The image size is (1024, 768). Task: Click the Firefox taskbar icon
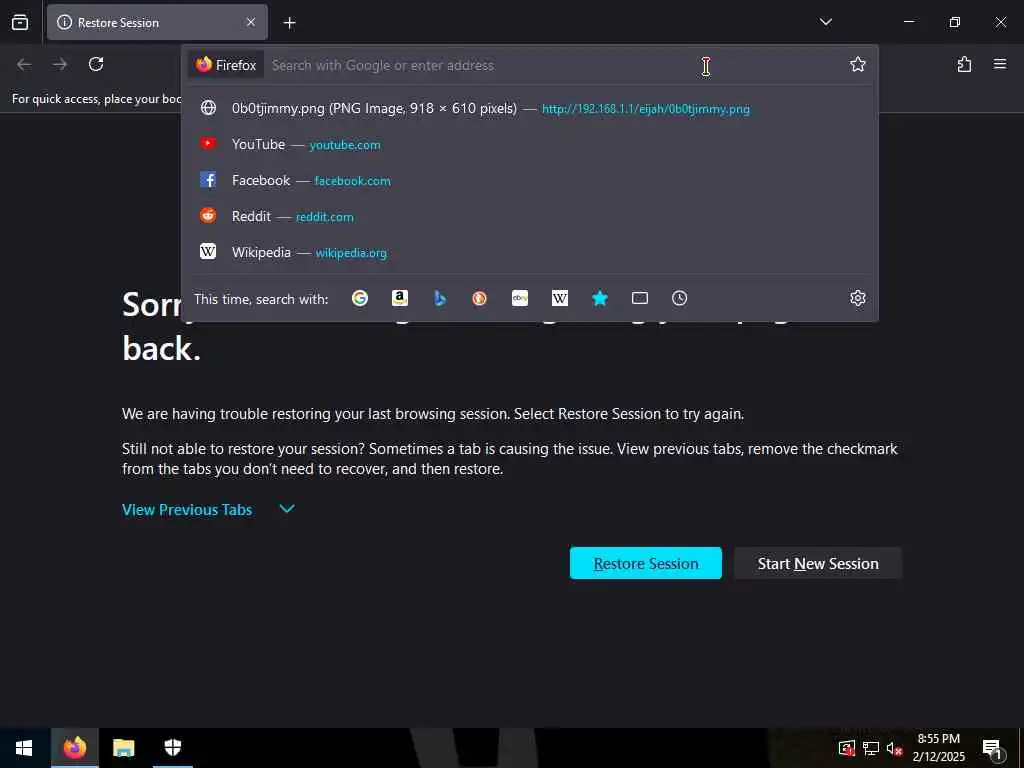74,748
